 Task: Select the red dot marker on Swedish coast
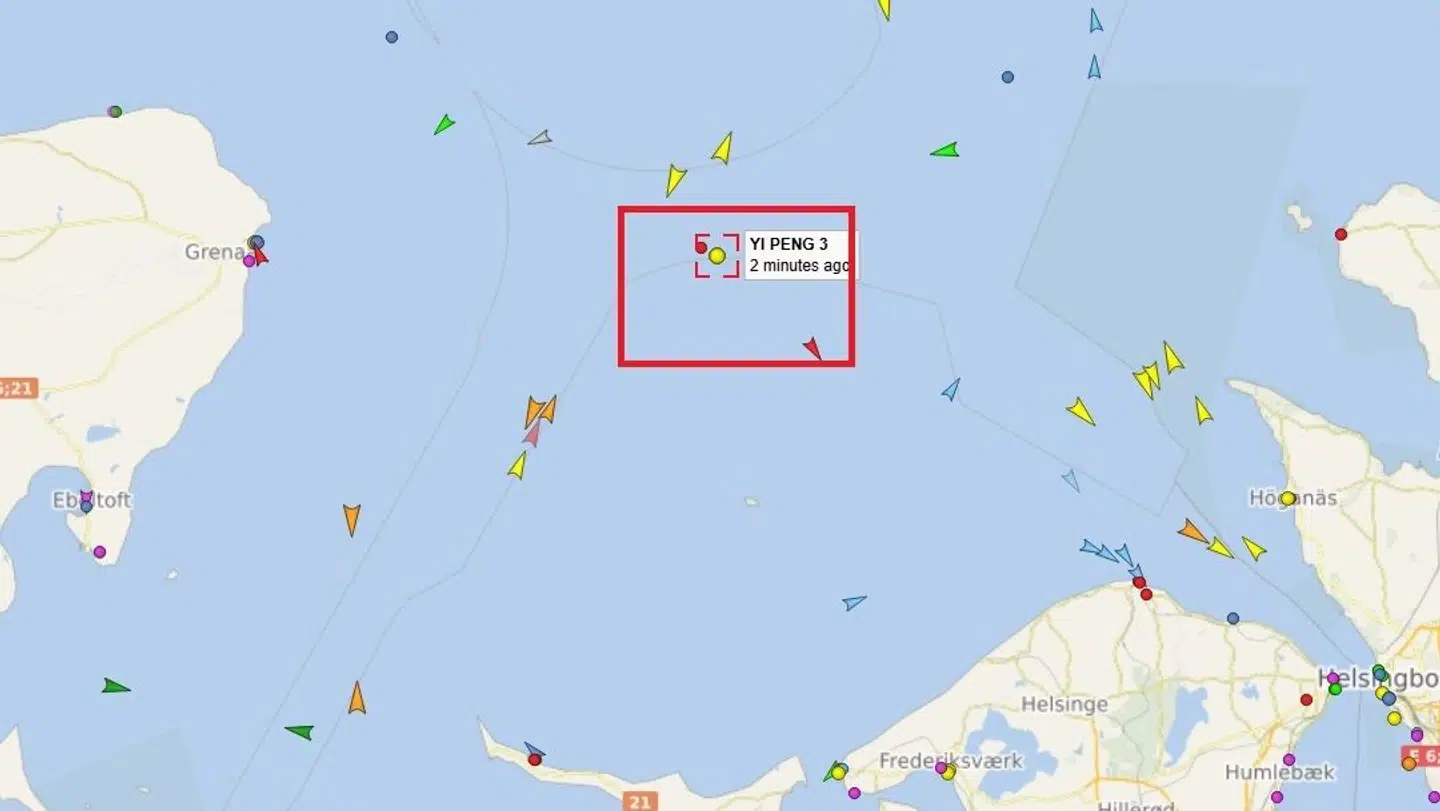point(1341,234)
